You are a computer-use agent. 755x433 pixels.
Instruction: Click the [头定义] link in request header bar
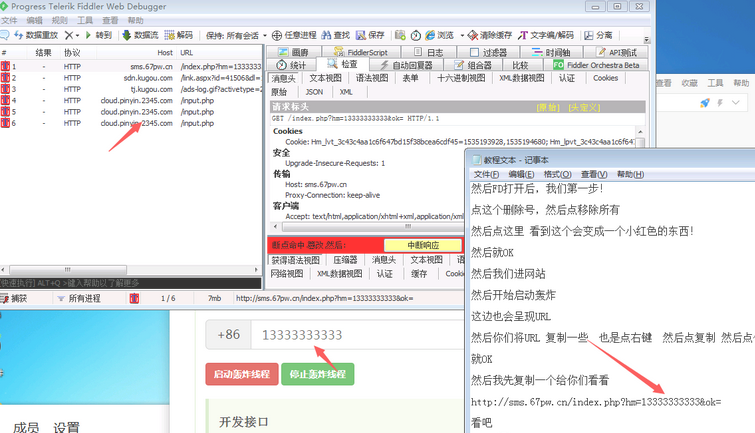(584, 107)
